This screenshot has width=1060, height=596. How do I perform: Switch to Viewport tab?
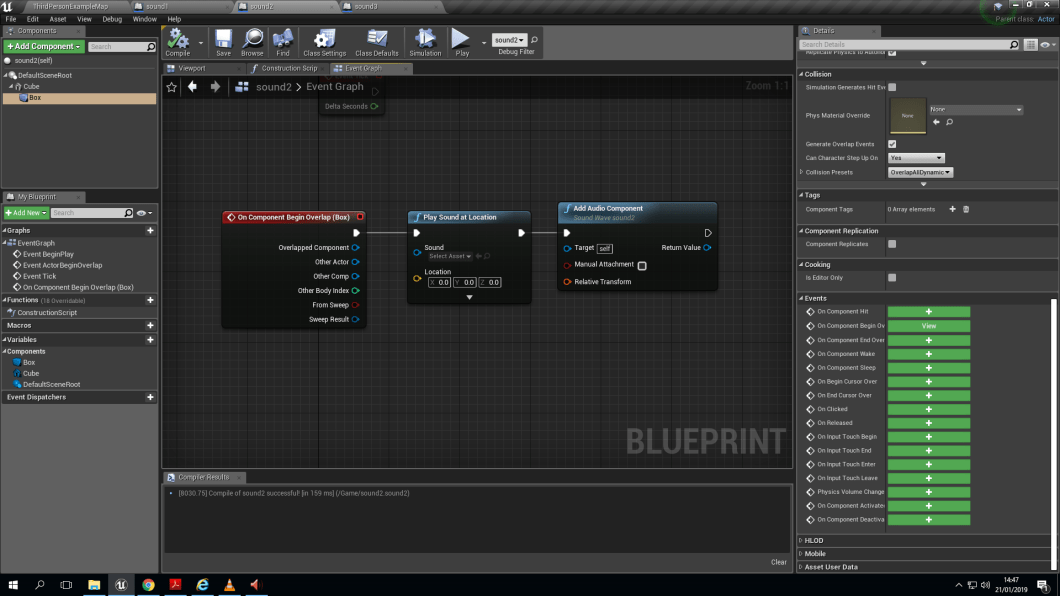192,68
